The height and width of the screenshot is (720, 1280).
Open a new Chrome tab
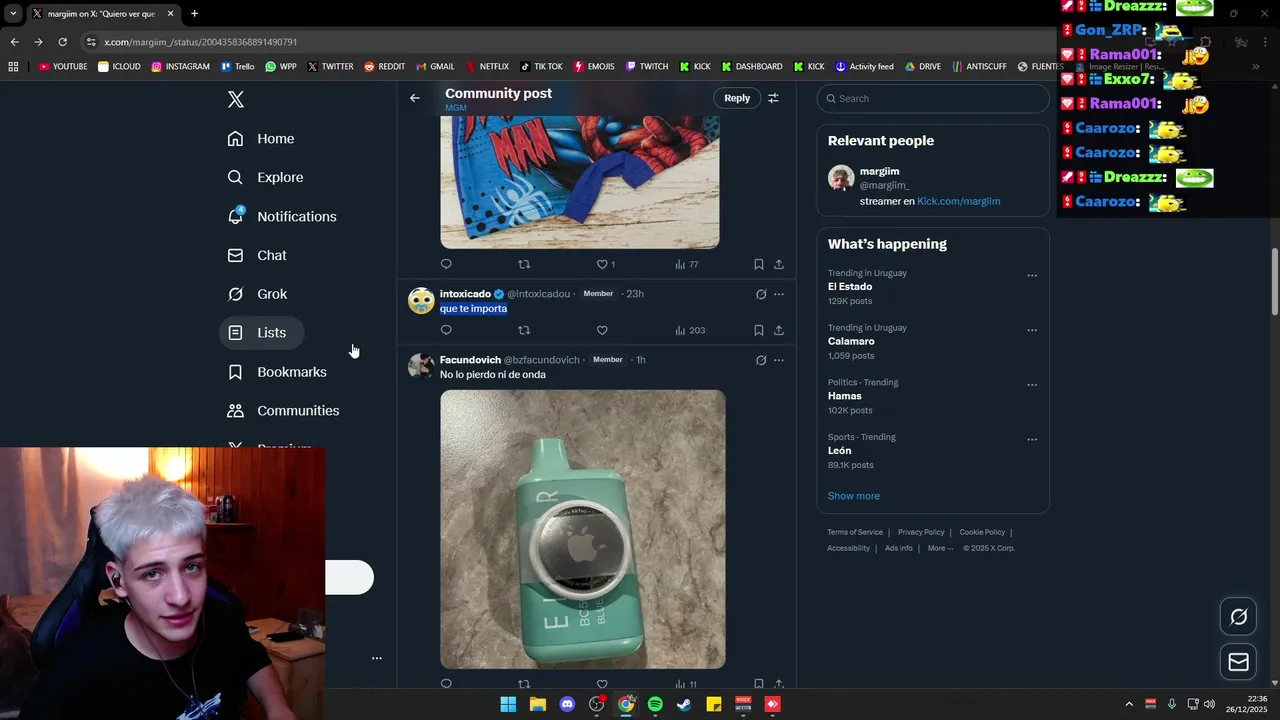click(194, 14)
